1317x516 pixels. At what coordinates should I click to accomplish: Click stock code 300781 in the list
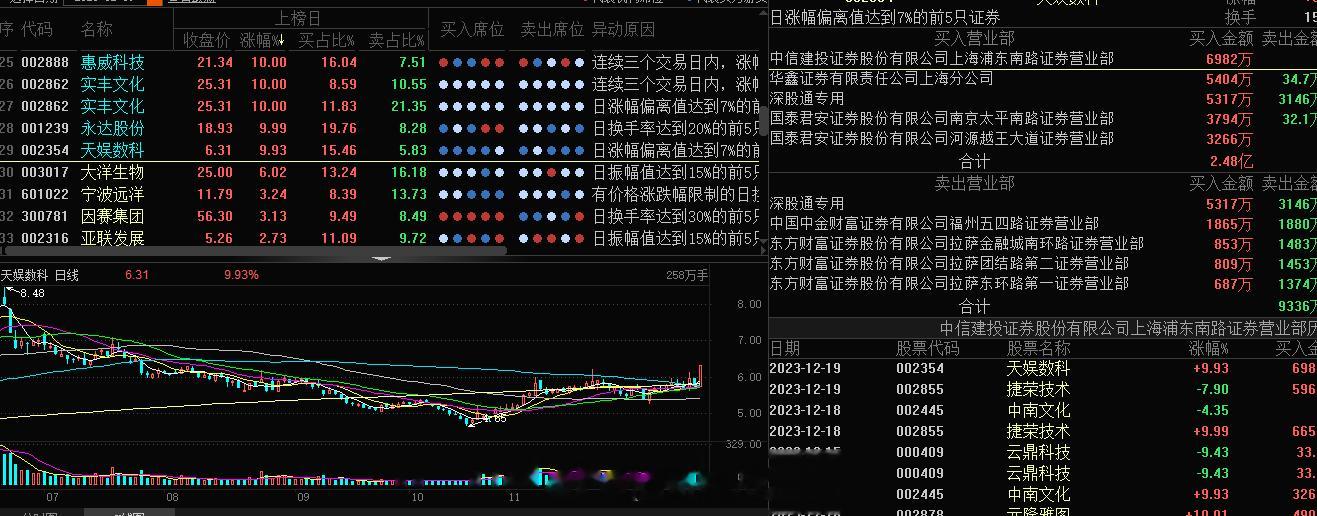pyautogui.click(x=45, y=216)
